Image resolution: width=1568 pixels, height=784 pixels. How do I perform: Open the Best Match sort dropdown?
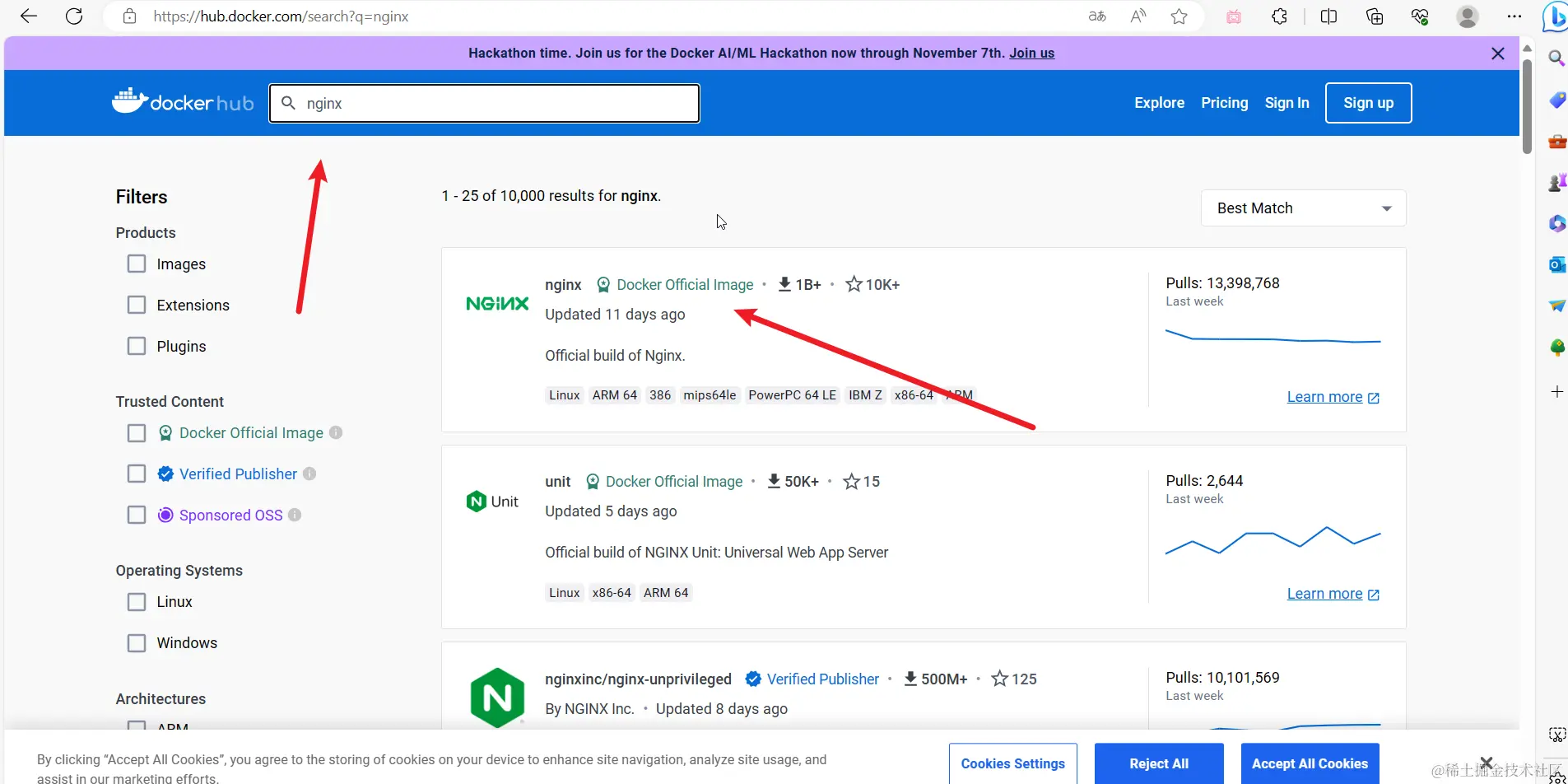1303,208
